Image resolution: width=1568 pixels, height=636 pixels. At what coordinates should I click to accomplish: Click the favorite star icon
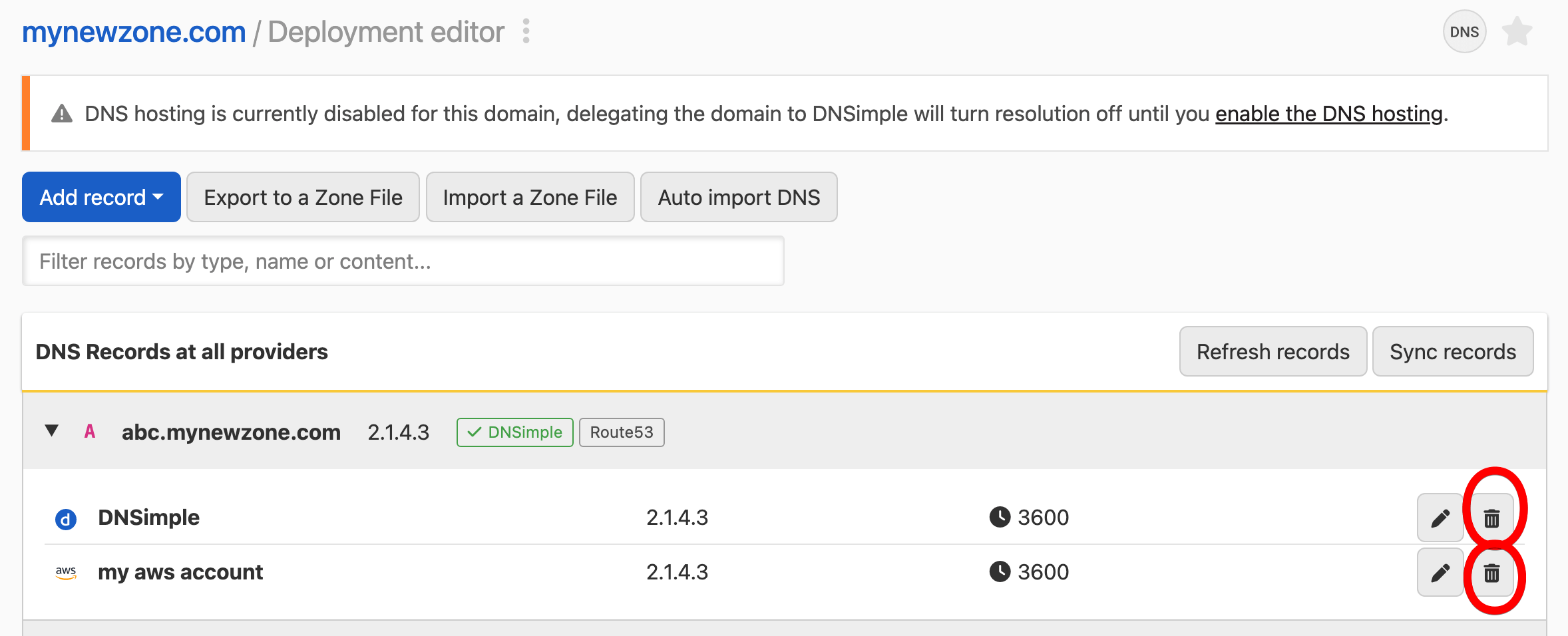point(1517,32)
